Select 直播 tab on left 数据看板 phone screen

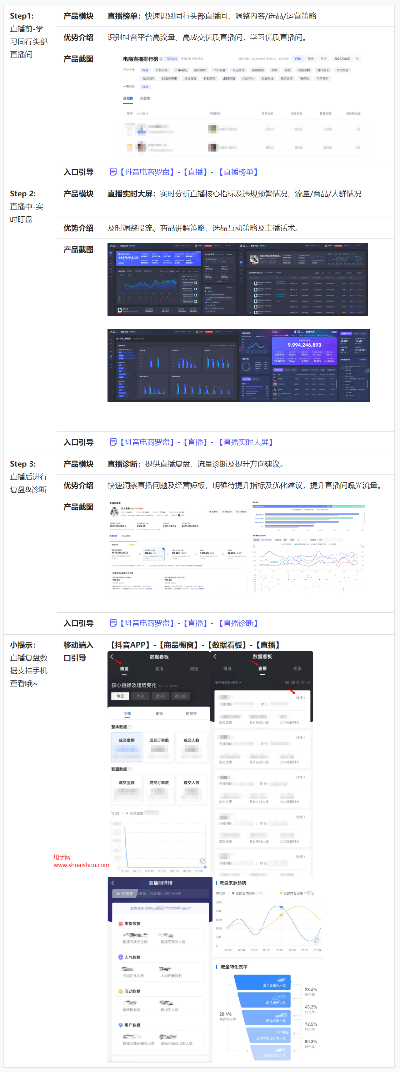click(159, 670)
